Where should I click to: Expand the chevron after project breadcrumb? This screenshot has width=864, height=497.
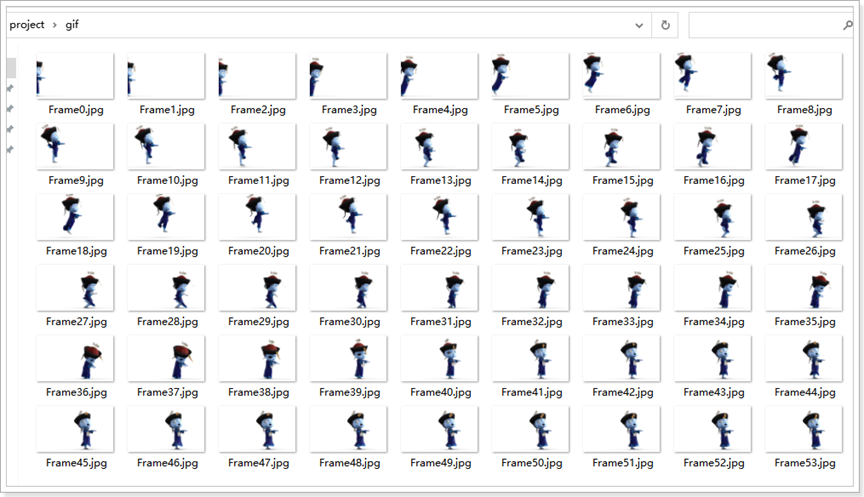(55, 25)
